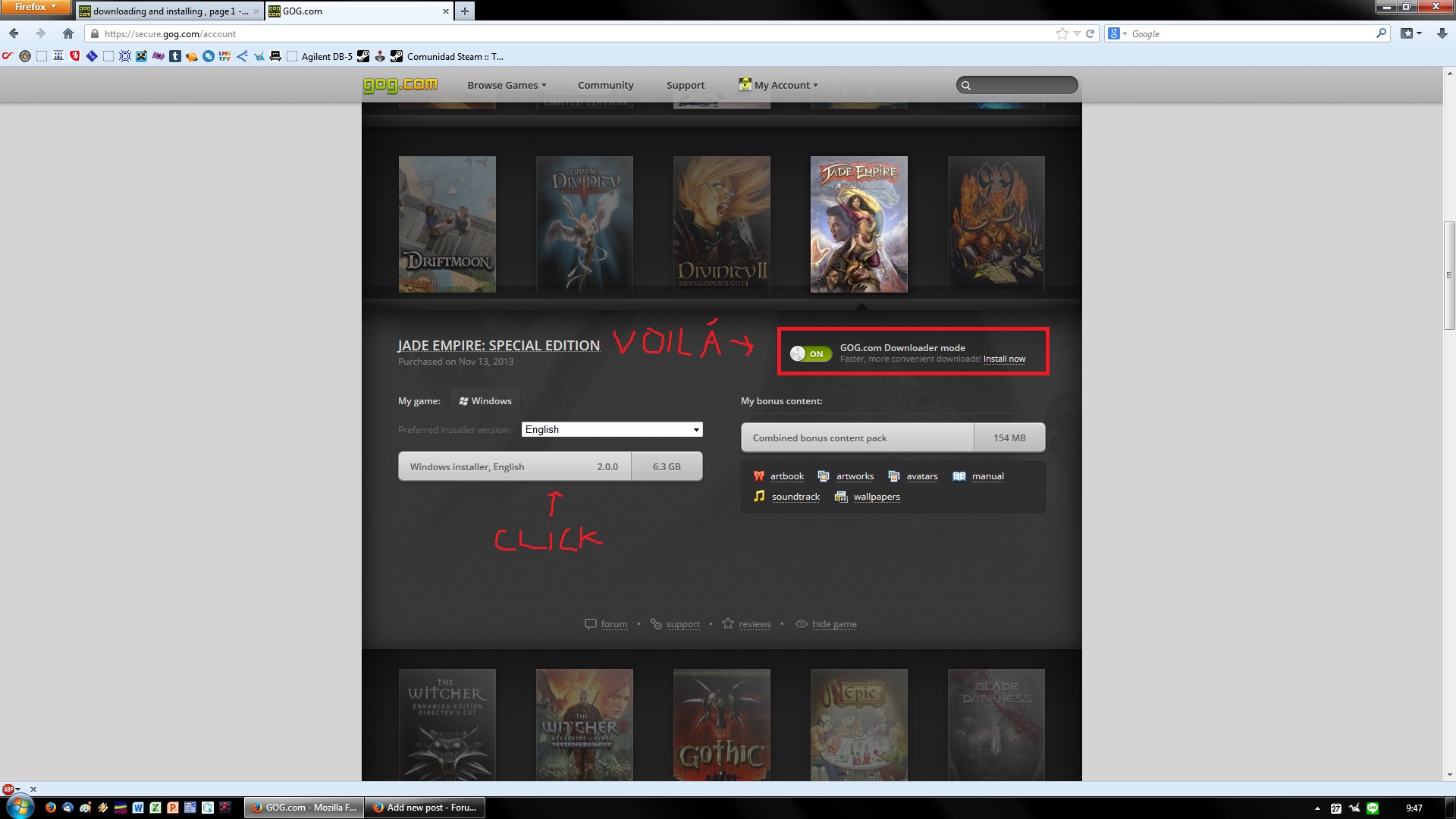Open the preferred installer language dropdown
1456x819 pixels.
[x=612, y=429]
